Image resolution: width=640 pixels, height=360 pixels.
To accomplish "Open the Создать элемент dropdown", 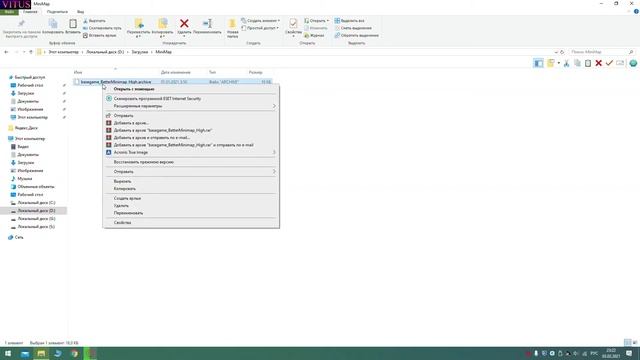I will [260, 21].
